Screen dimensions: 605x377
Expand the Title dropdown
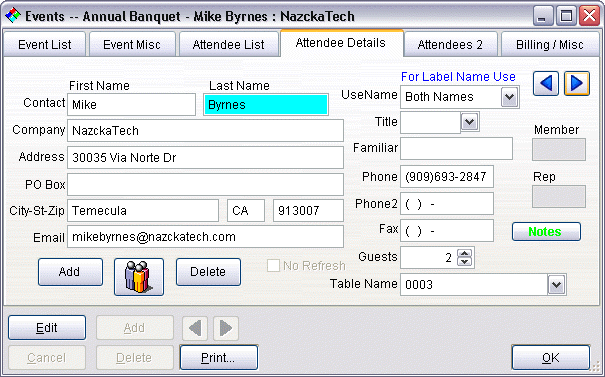coord(470,122)
